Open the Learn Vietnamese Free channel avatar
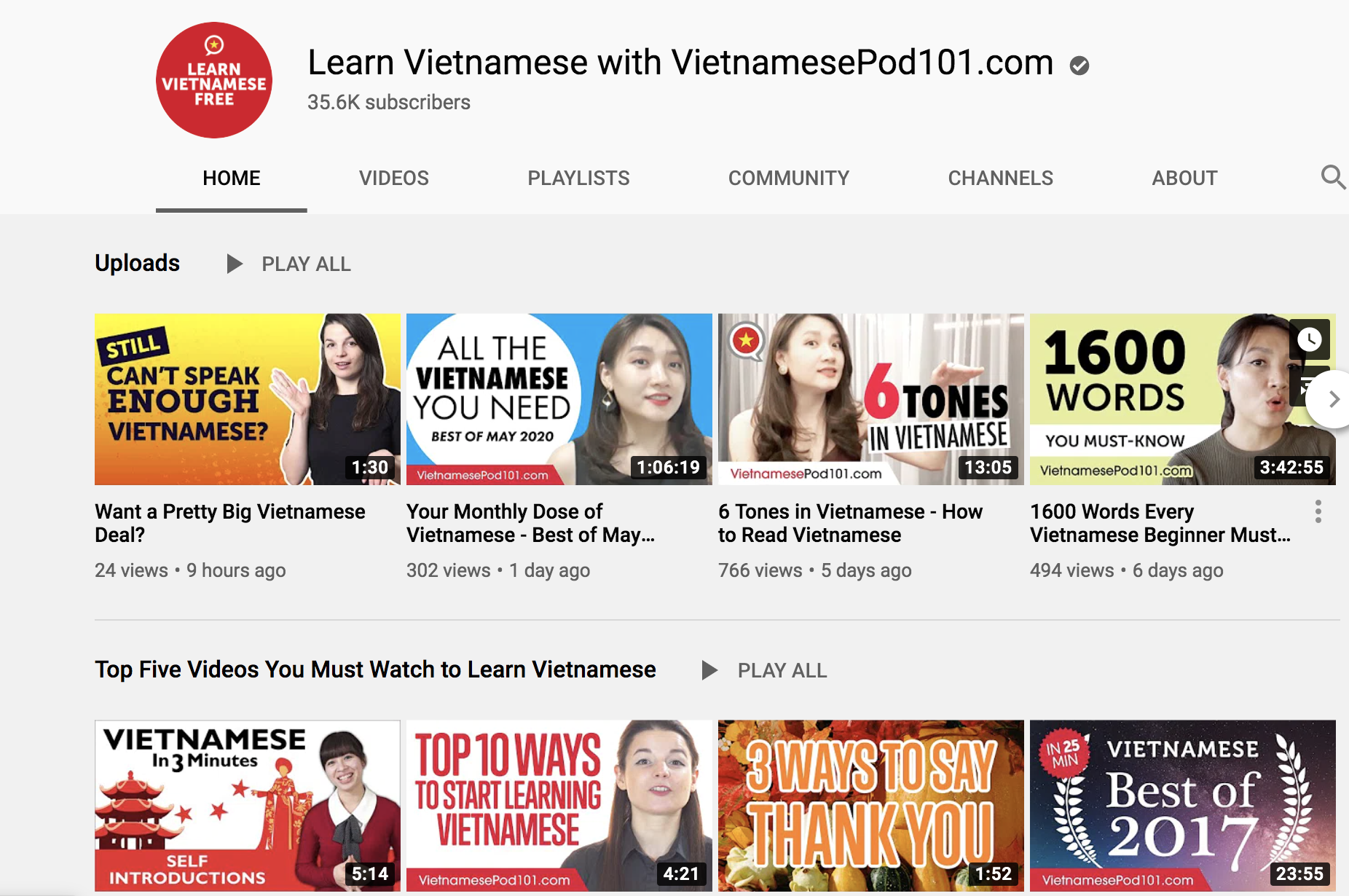This screenshot has width=1349, height=896. tap(214, 80)
